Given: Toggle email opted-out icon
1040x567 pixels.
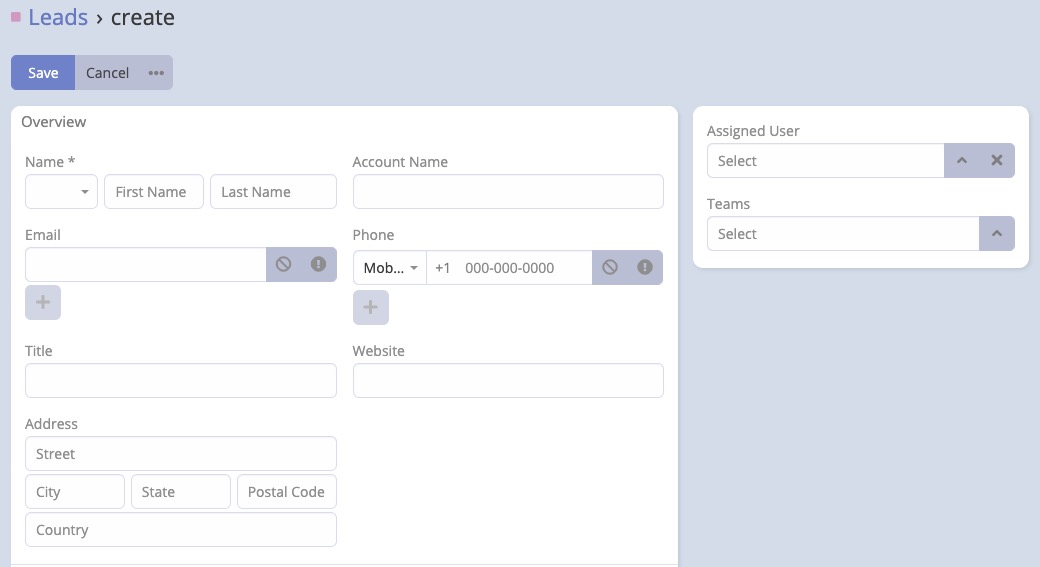Looking at the screenshot, I should pyautogui.click(x=284, y=265).
